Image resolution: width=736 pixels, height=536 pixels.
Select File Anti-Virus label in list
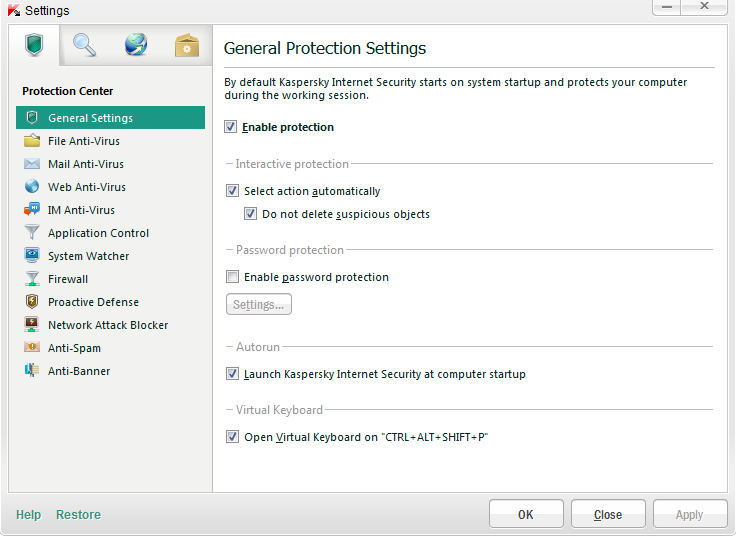pyautogui.click(x=84, y=141)
